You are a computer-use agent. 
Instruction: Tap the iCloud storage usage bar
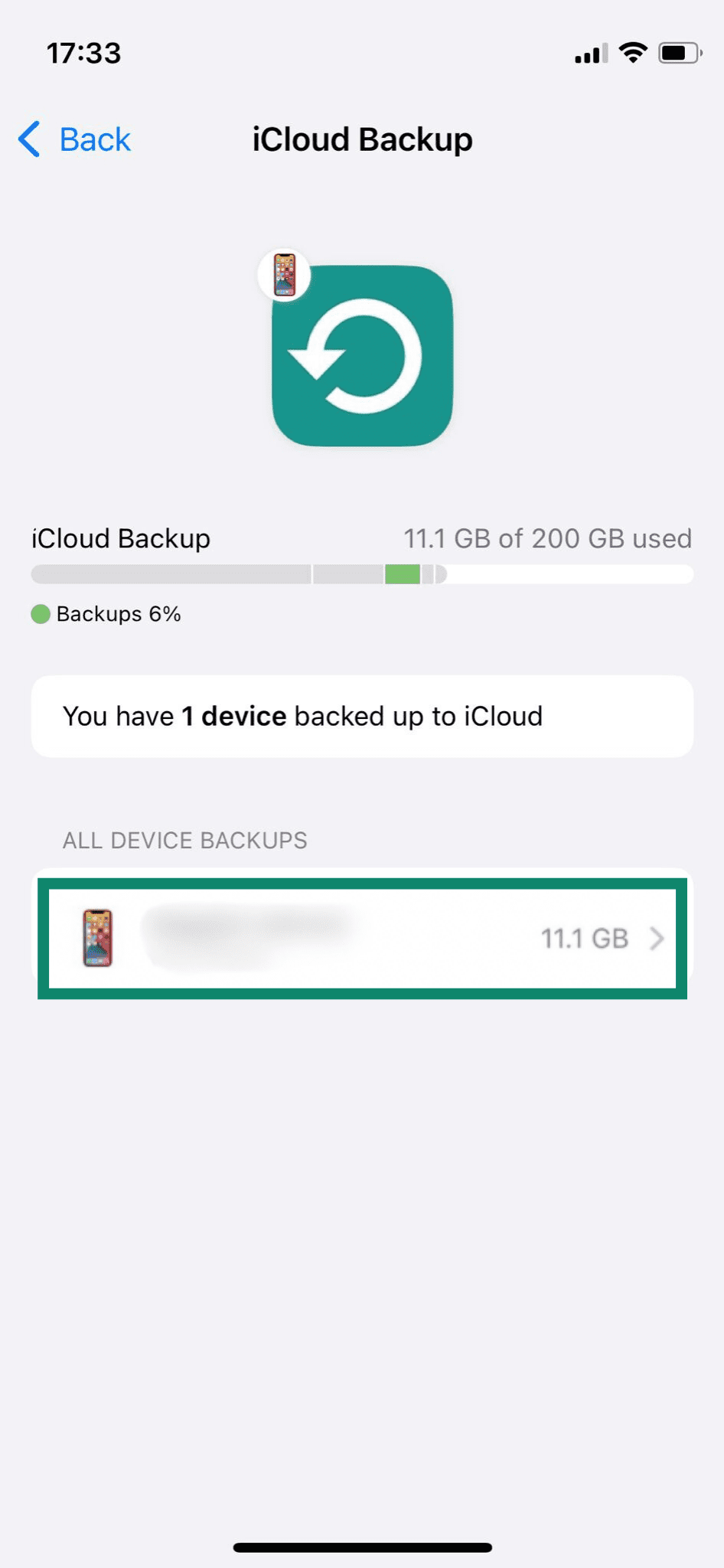[x=361, y=572]
